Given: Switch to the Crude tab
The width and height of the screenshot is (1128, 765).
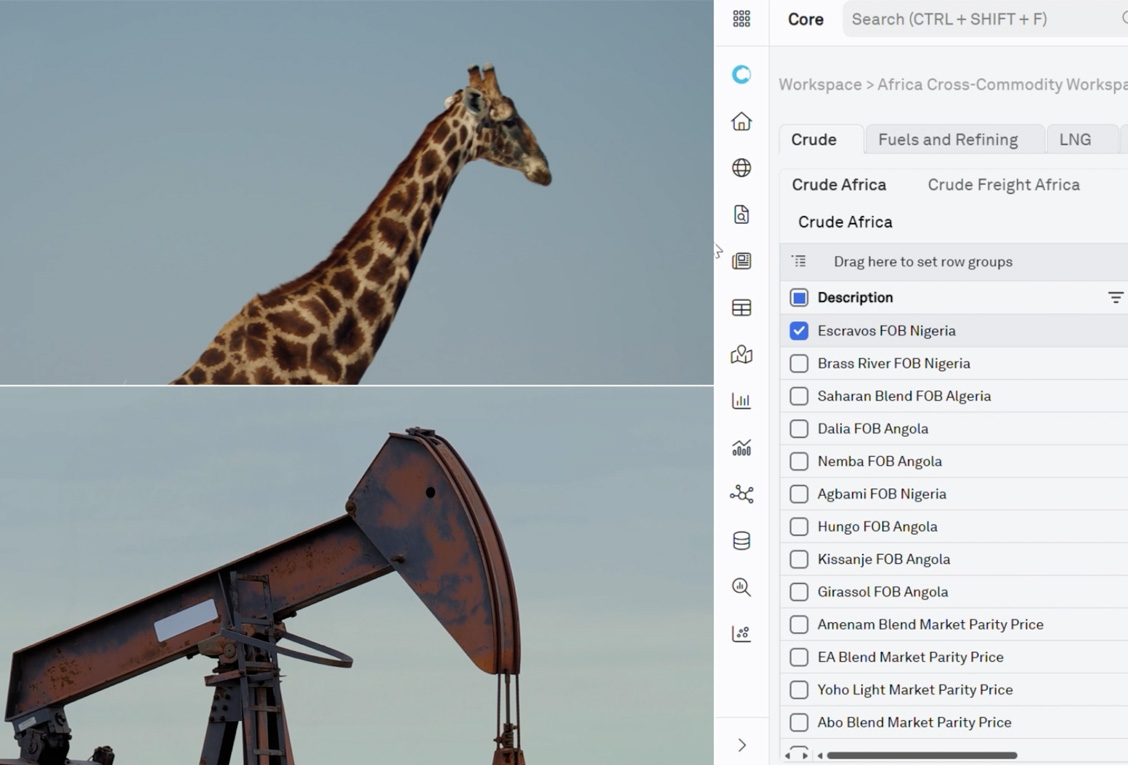Looking at the screenshot, I should (x=822, y=140).
